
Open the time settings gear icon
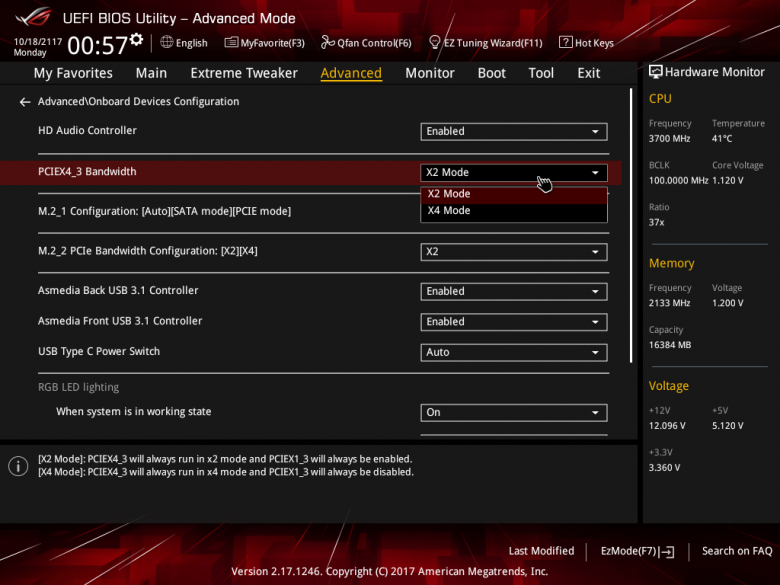137,40
